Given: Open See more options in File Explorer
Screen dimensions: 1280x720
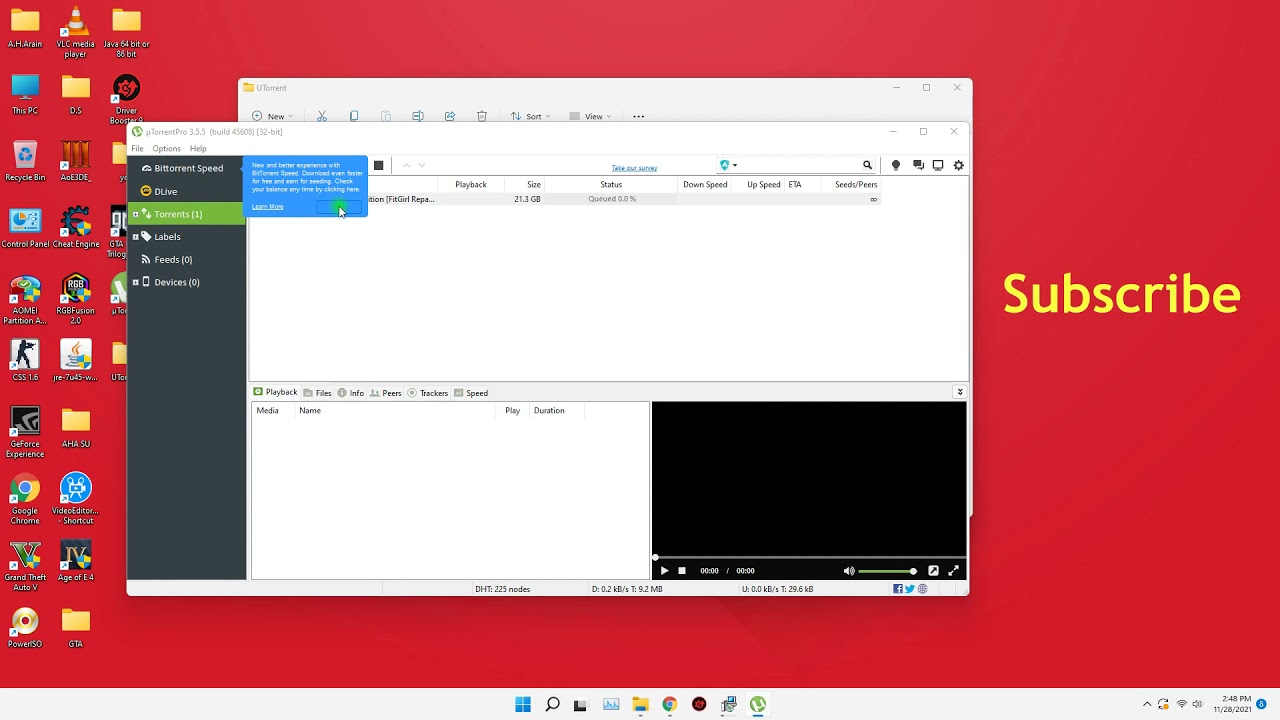Looking at the screenshot, I should pos(639,116).
